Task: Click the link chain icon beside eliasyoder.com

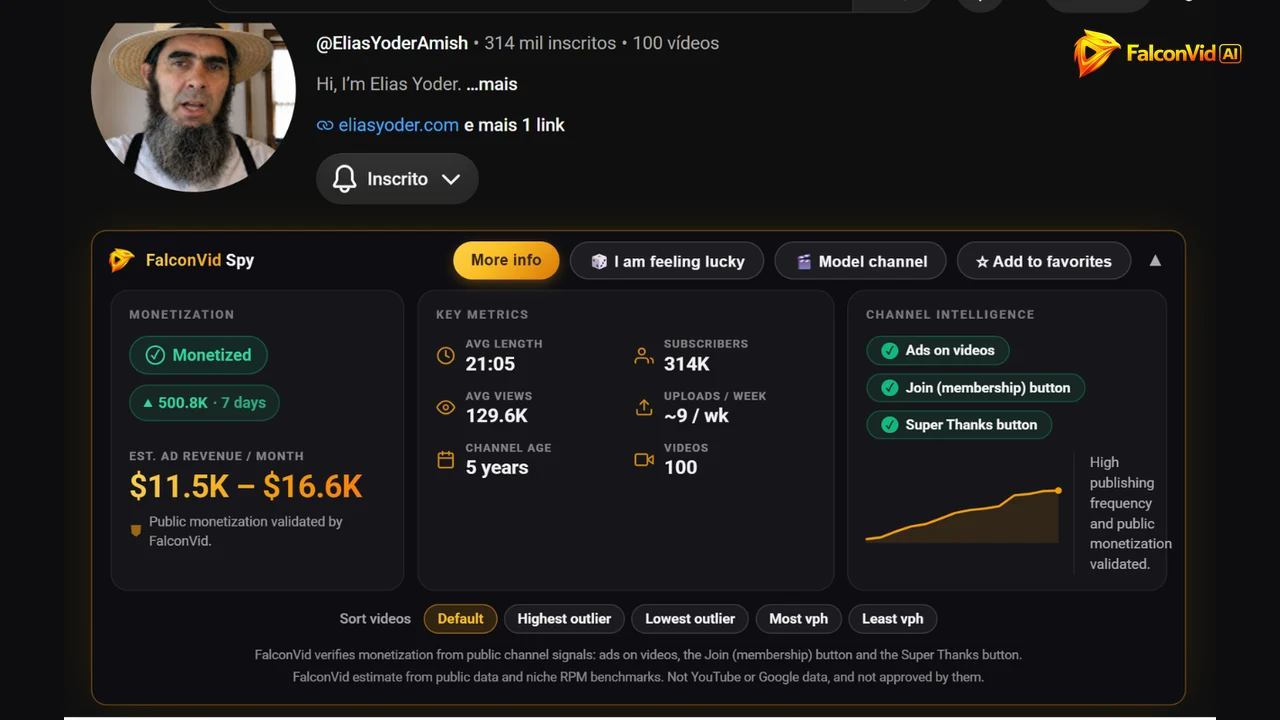Action: click(x=325, y=125)
